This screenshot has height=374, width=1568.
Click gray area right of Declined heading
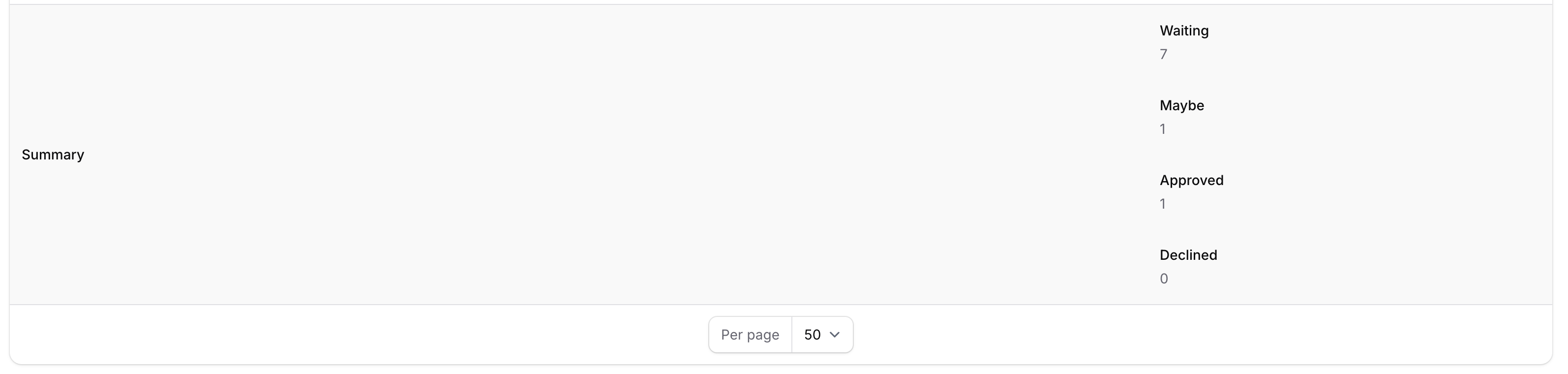click(1370, 255)
